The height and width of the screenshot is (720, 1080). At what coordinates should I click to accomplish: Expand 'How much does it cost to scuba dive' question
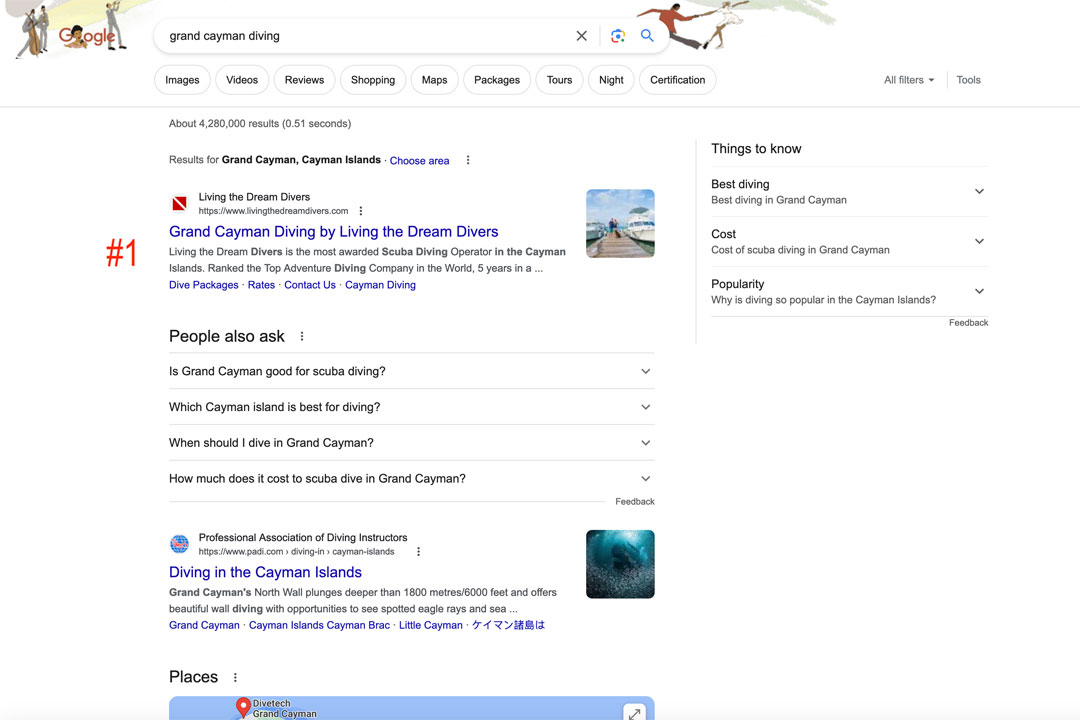tap(411, 478)
